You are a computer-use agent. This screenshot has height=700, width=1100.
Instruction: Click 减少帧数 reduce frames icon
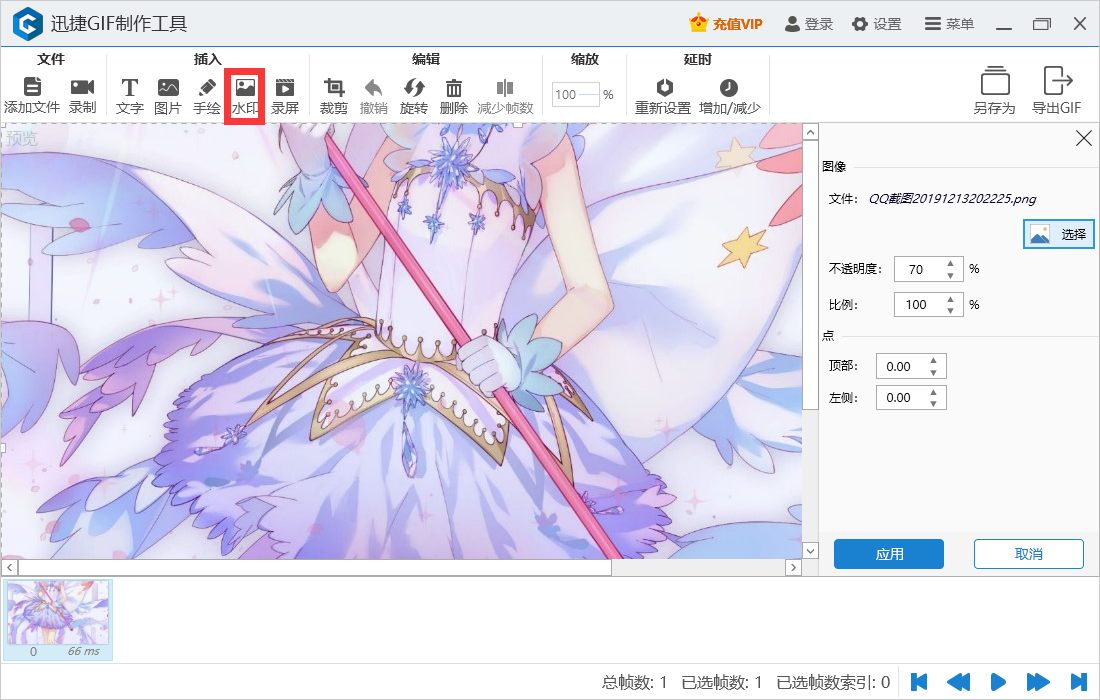pos(505,87)
